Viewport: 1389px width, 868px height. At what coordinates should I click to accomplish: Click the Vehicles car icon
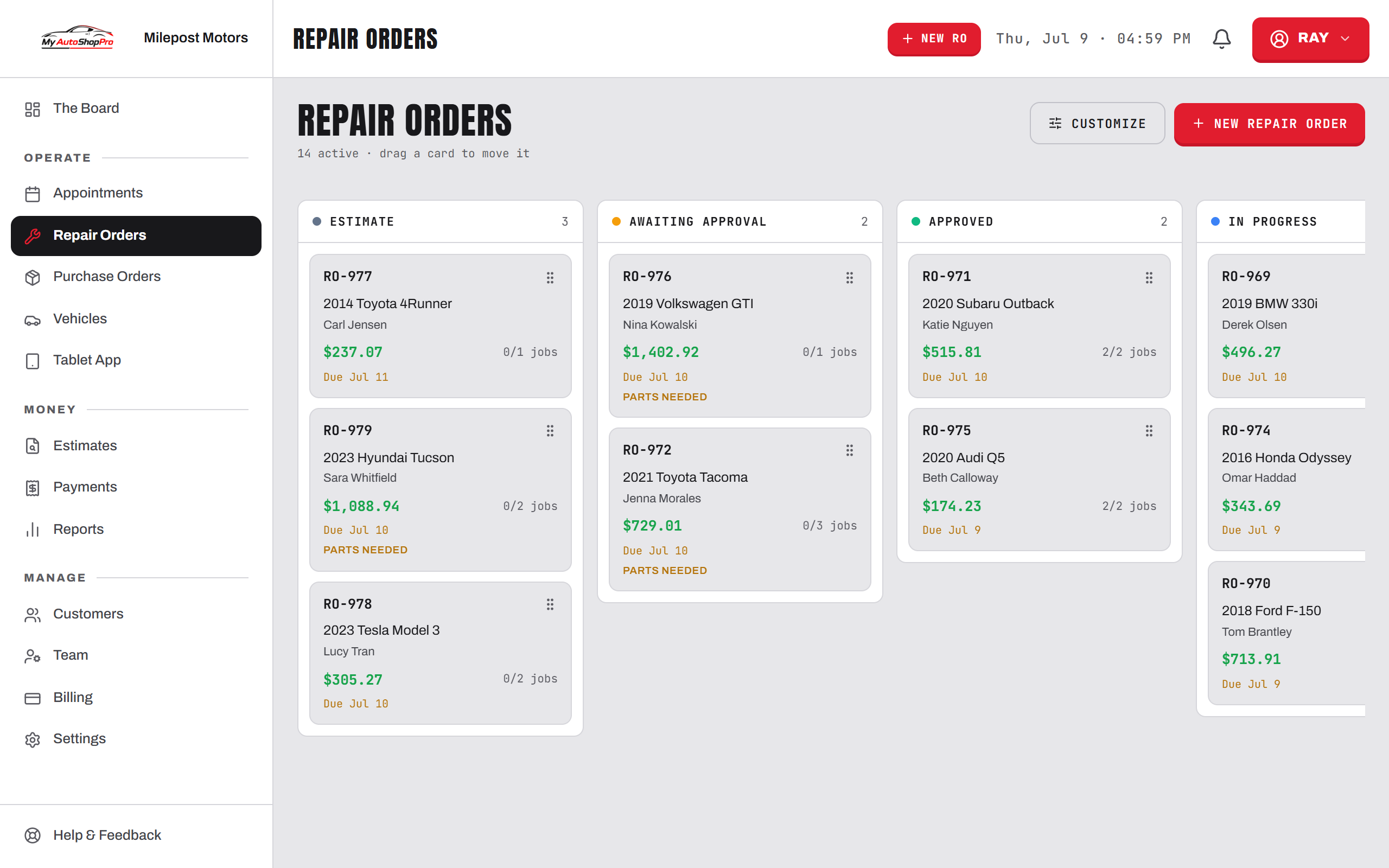(x=33, y=320)
